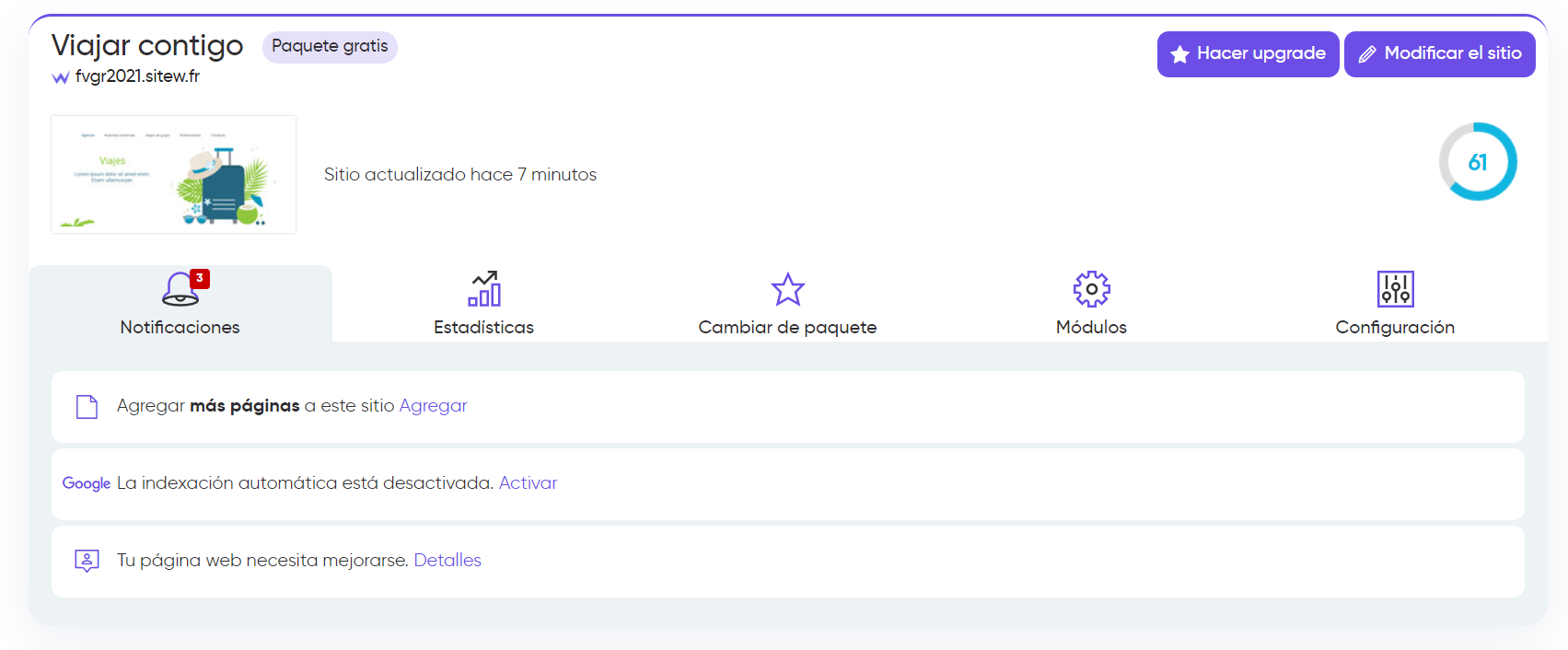Open the Detalles link for site improvements
The height and width of the screenshot is (650, 1568).
pos(447,561)
